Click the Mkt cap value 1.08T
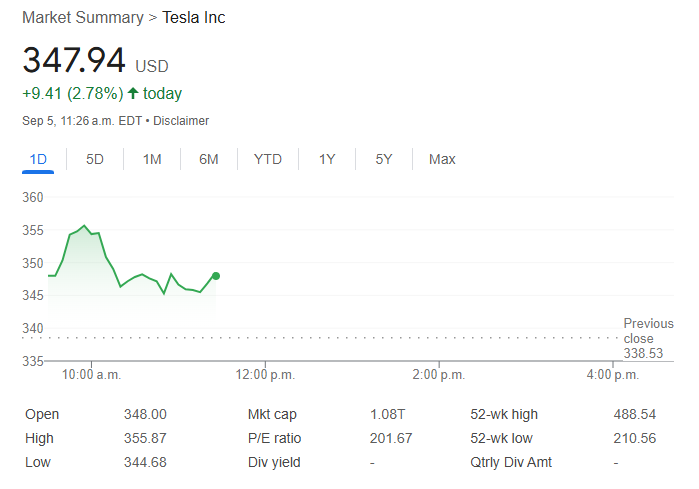Screen dimensions: 699x489 click(389, 414)
